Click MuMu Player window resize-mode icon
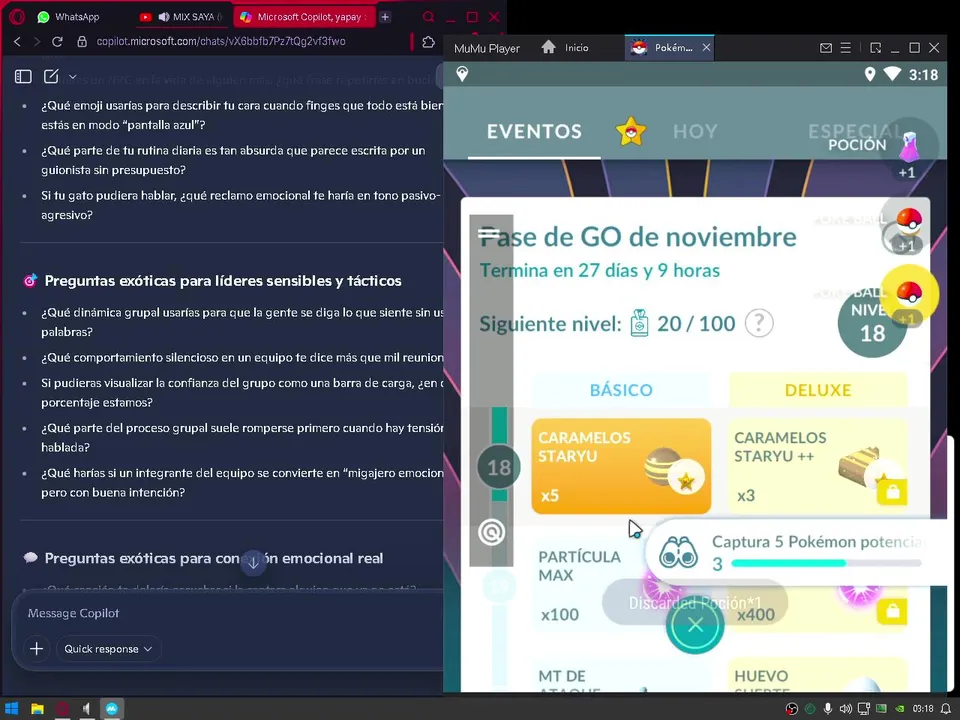This screenshot has width=960, height=720. point(876,48)
